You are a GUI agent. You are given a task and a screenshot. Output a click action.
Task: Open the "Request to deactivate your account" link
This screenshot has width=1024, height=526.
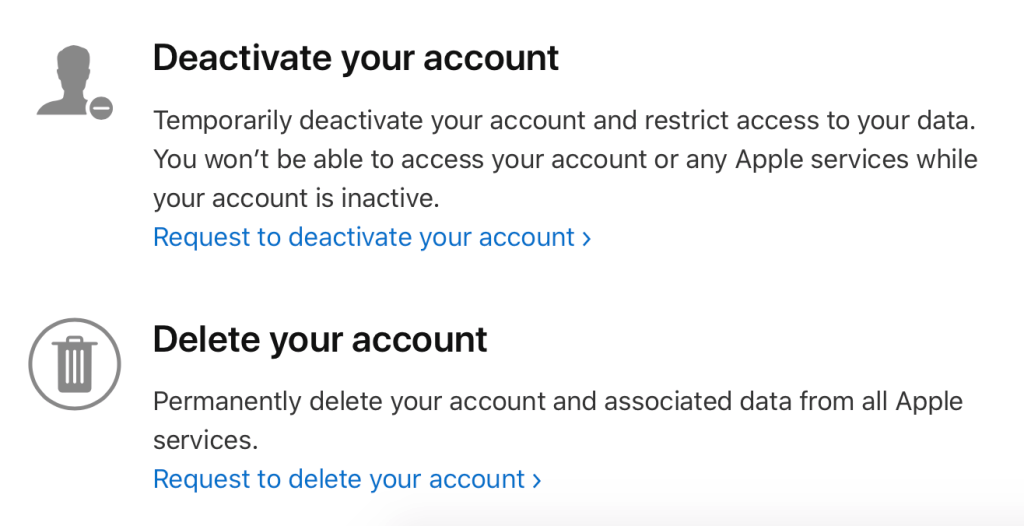(x=363, y=237)
